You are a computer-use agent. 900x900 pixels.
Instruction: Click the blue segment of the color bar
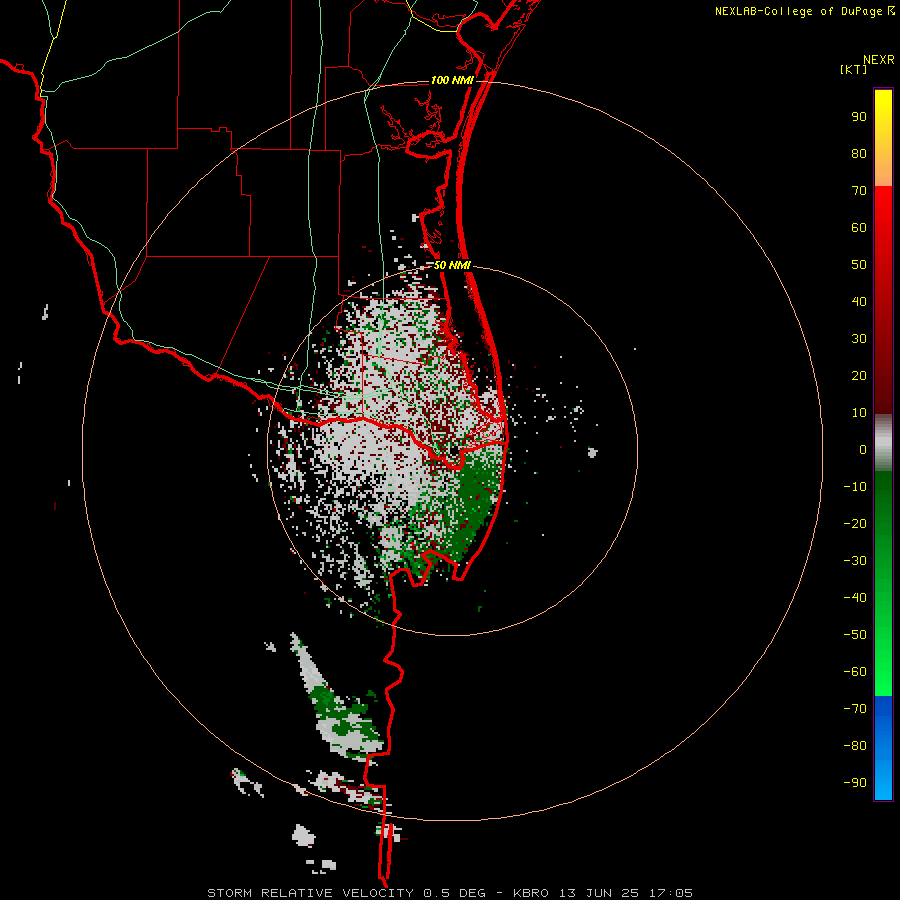pos(883,748)
